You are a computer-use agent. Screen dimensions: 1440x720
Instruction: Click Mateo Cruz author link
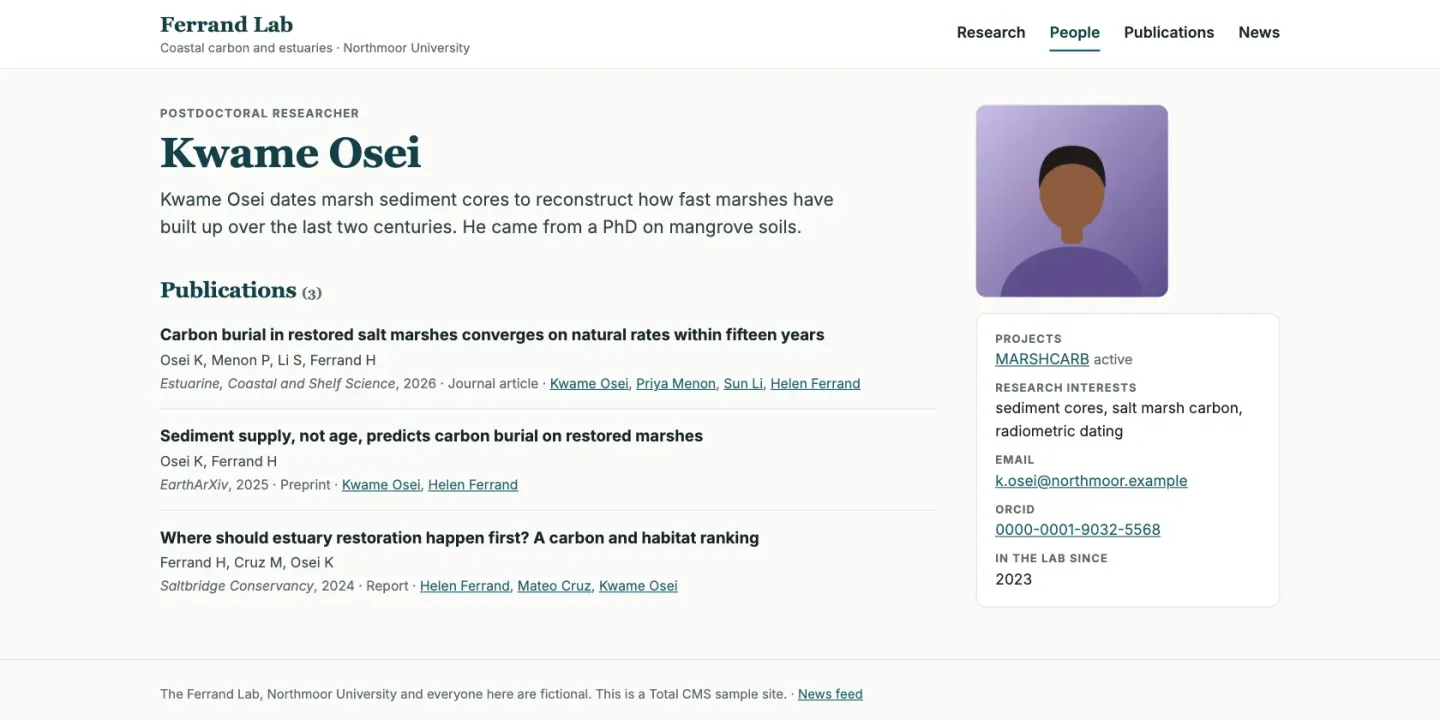[x=554, y=586]
